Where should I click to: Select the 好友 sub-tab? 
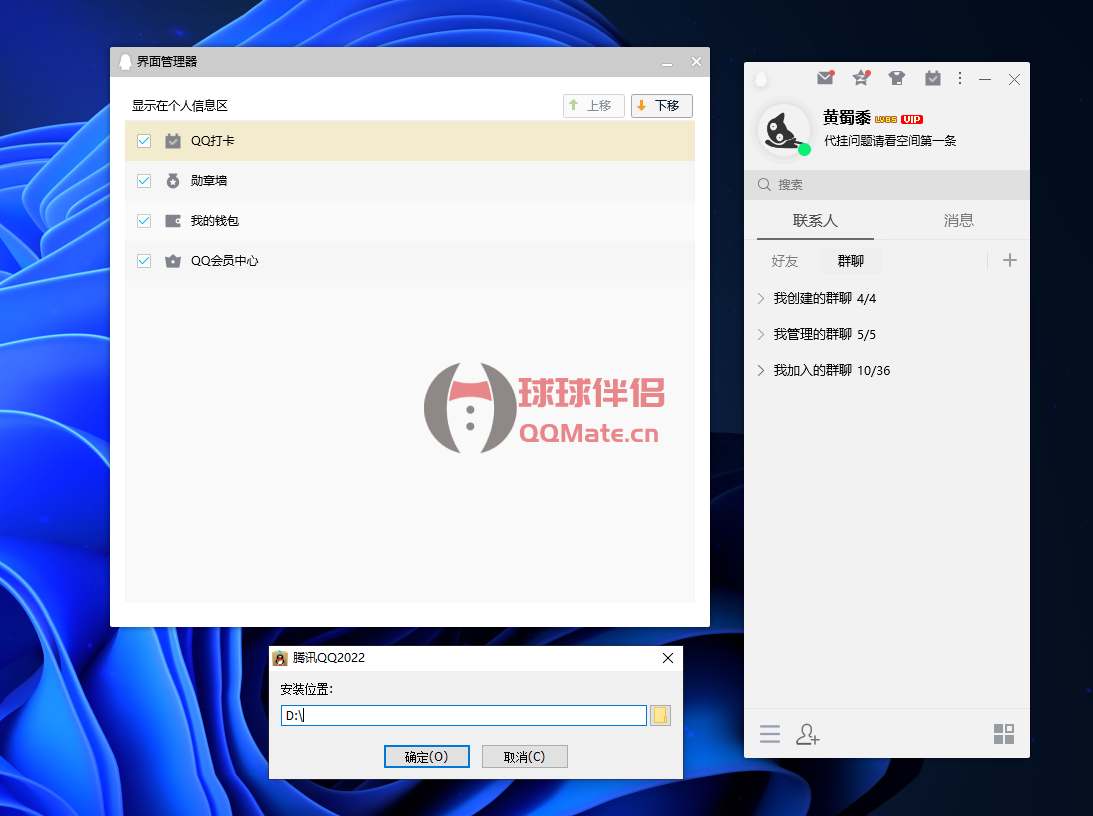point(785,261)
